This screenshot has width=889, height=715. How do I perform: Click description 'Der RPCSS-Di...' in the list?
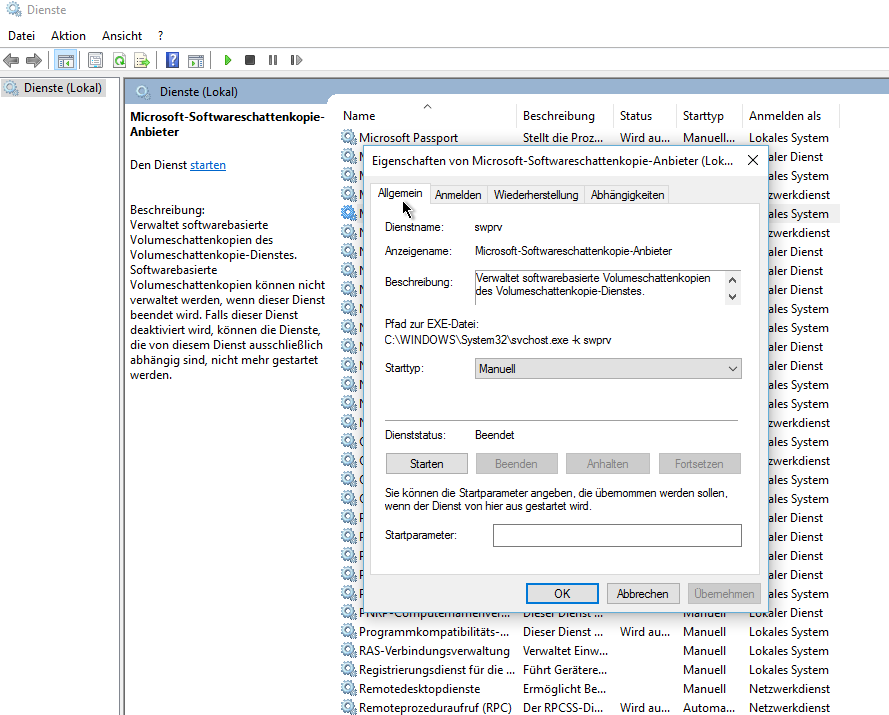point(562,708)
